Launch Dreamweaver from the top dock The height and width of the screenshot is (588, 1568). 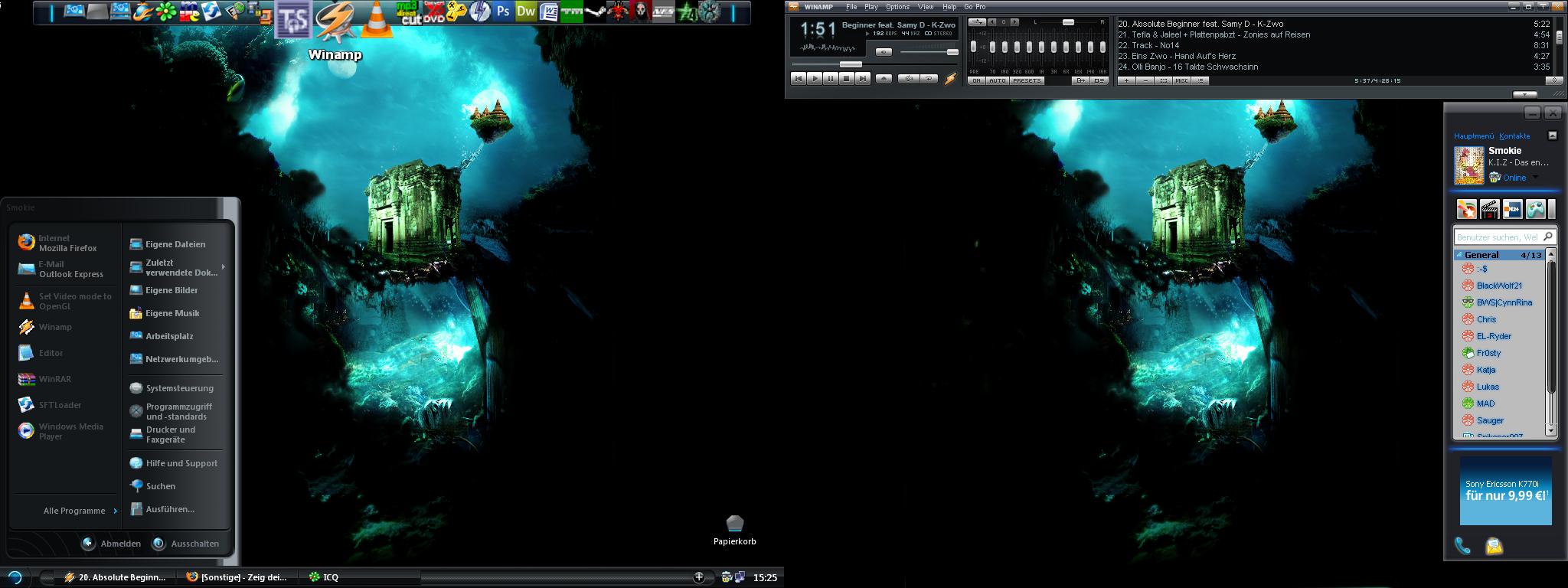point(526,11)
